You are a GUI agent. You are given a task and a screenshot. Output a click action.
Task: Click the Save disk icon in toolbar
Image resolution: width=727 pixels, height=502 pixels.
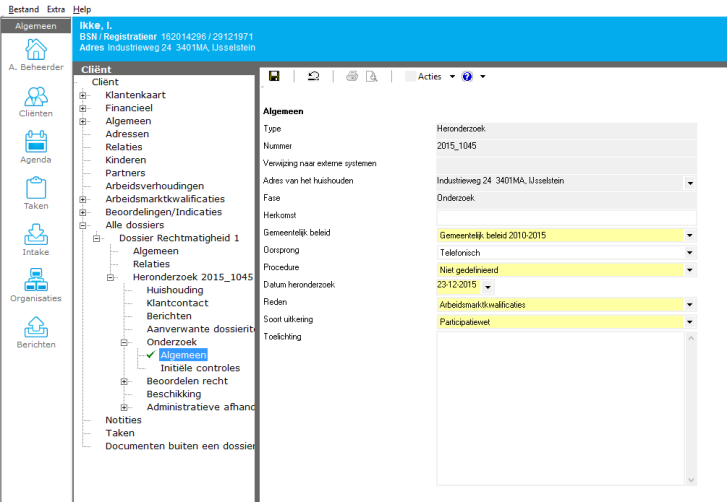click(274, 76)
